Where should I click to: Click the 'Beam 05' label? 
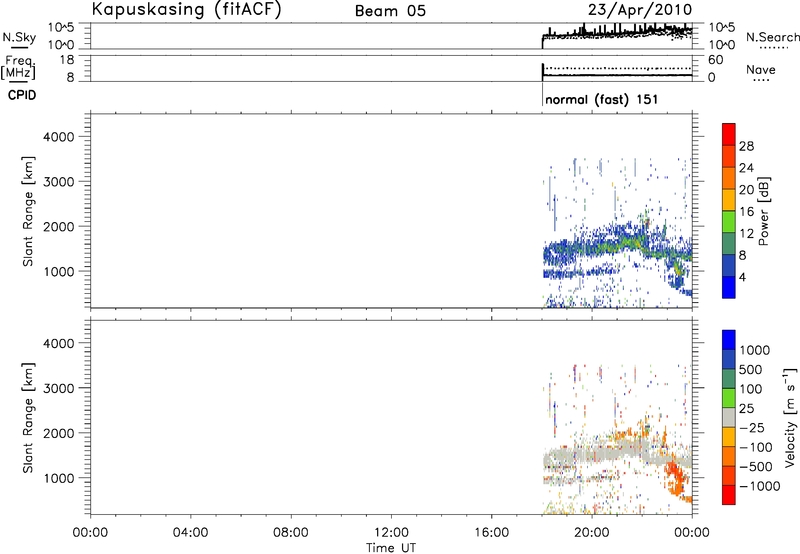pyautogui.click(x=390, y=11)
